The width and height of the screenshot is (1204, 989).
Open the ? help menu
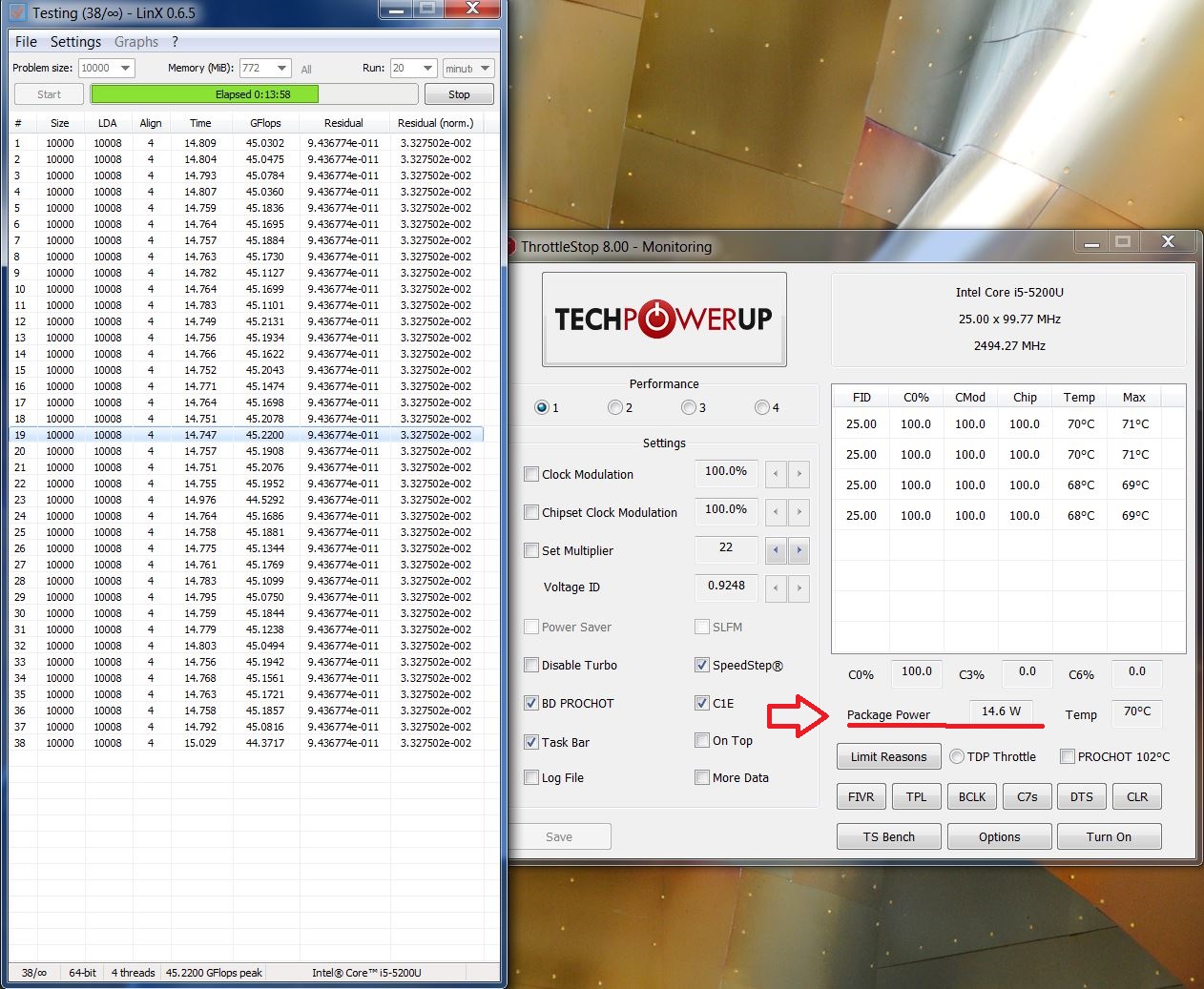[x=176, y=42]
